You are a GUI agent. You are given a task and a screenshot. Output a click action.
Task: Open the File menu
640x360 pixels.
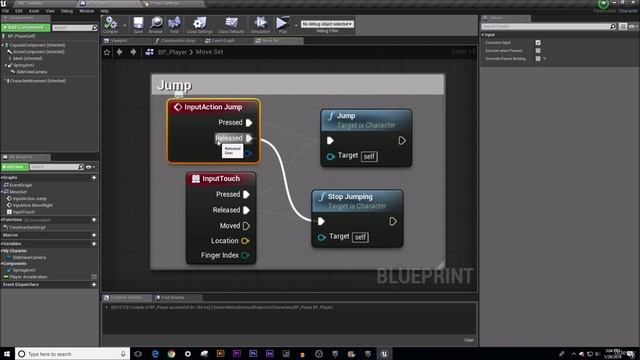click(x=5, y=11)
